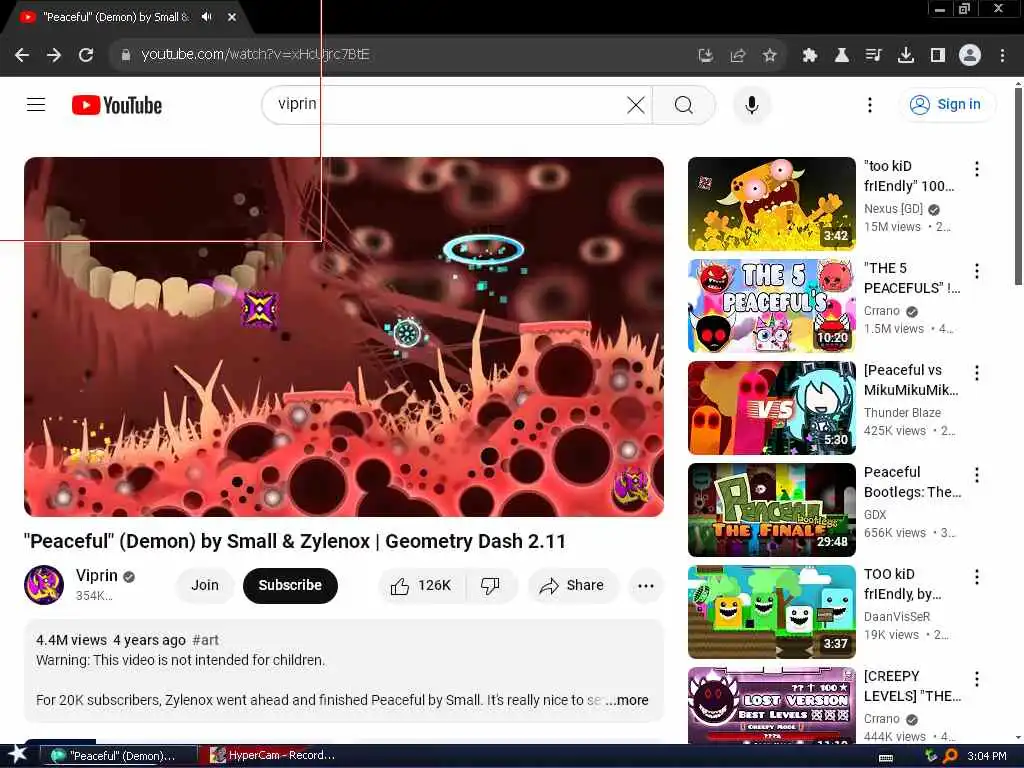Click the #art hashtag
The width and height of the screenshot is (1024, 768).
coord(206,640)
